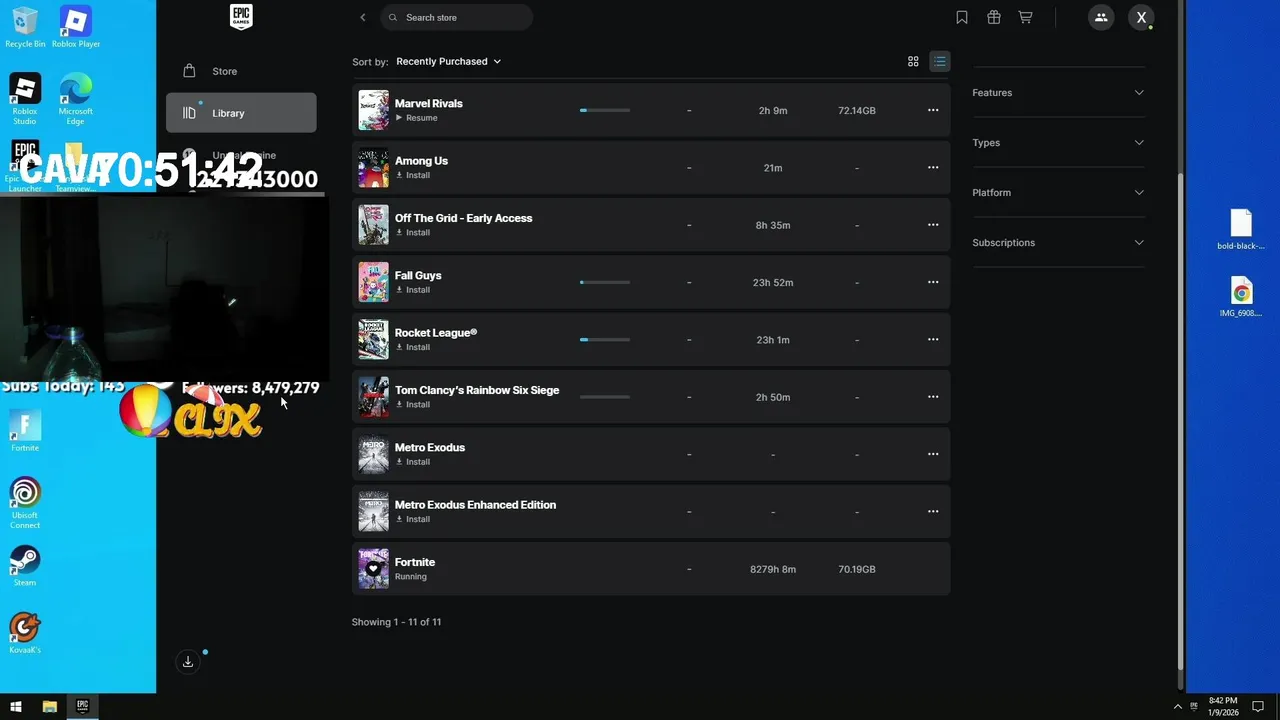Open the notification center in the taskbar

(x=1258, y=706)
